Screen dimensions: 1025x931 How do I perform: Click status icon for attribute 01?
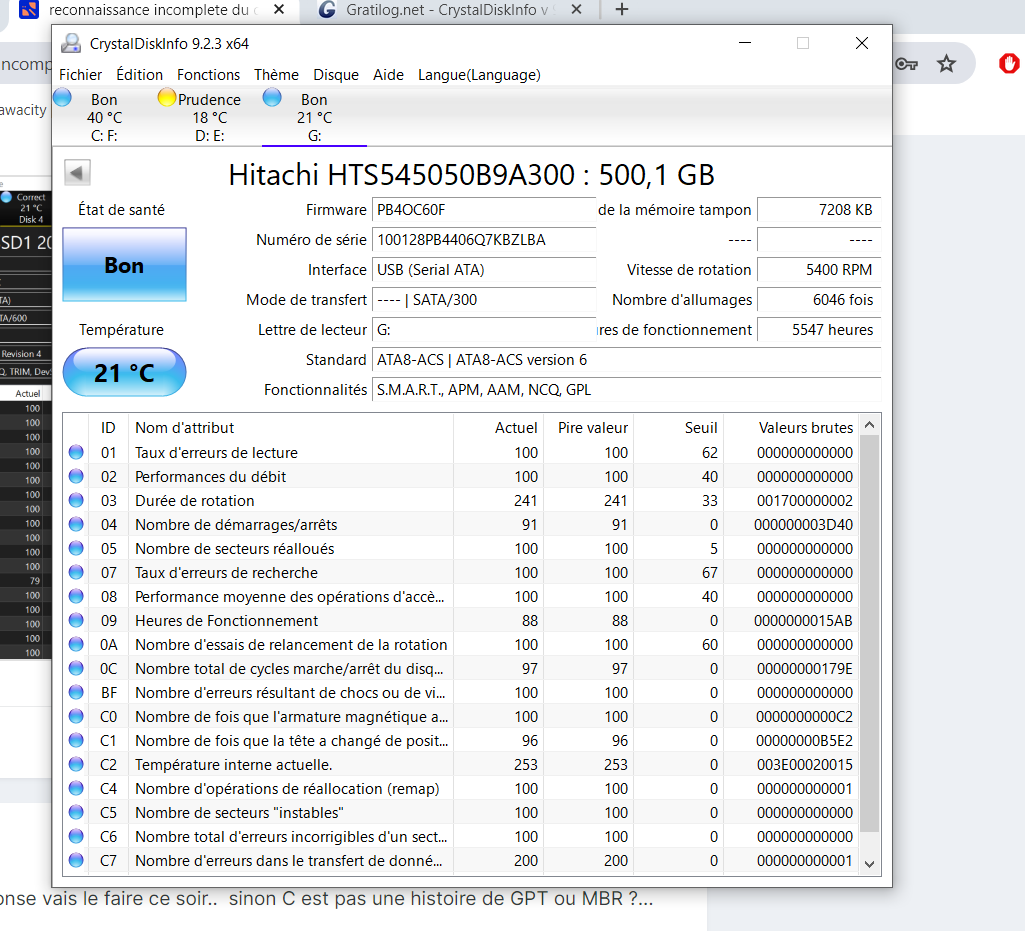click(x=76, y=452)
